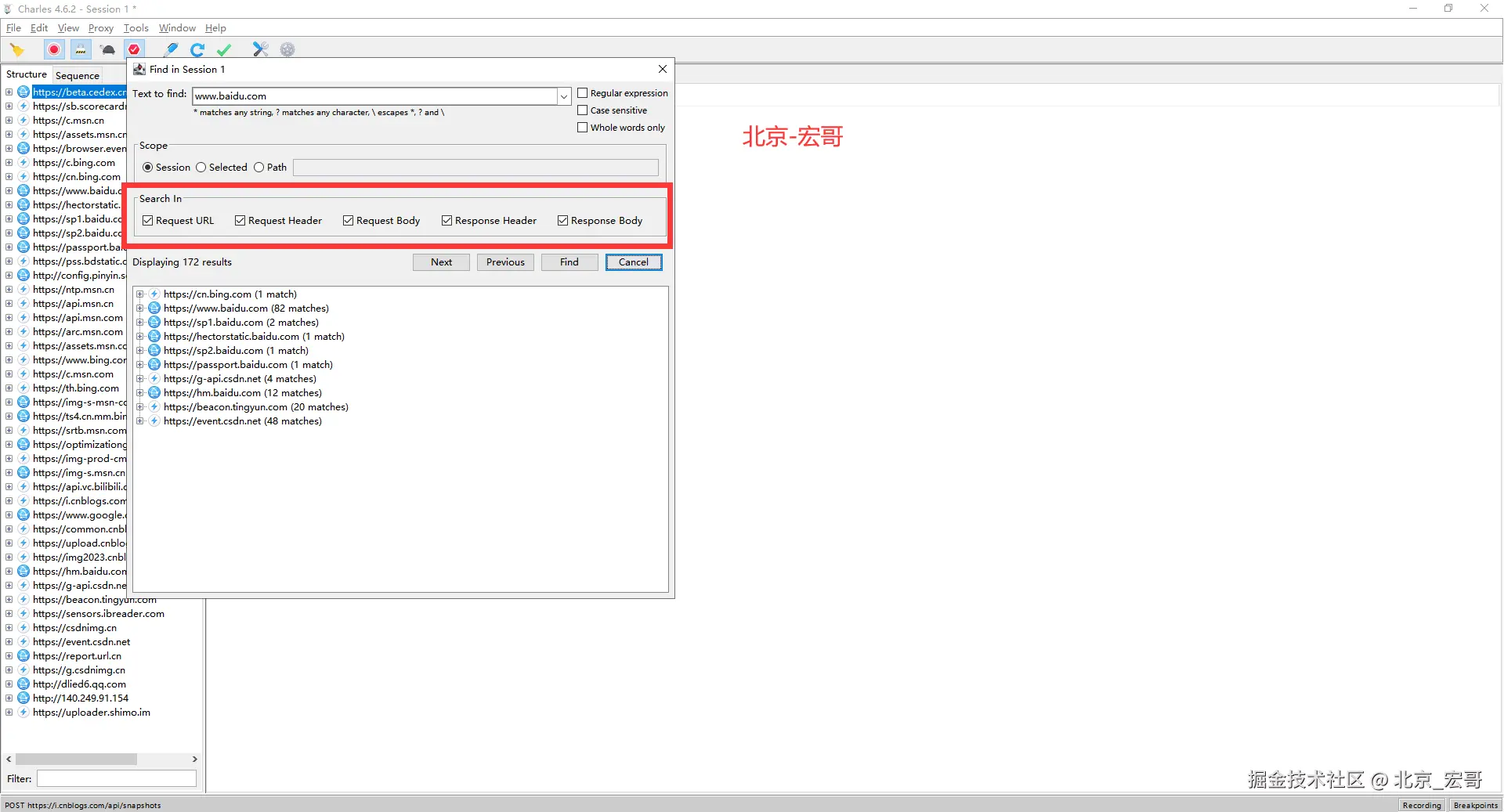Select the Selected scope radio button
The height and width of the screenshot is (812, 1504).
201,168
